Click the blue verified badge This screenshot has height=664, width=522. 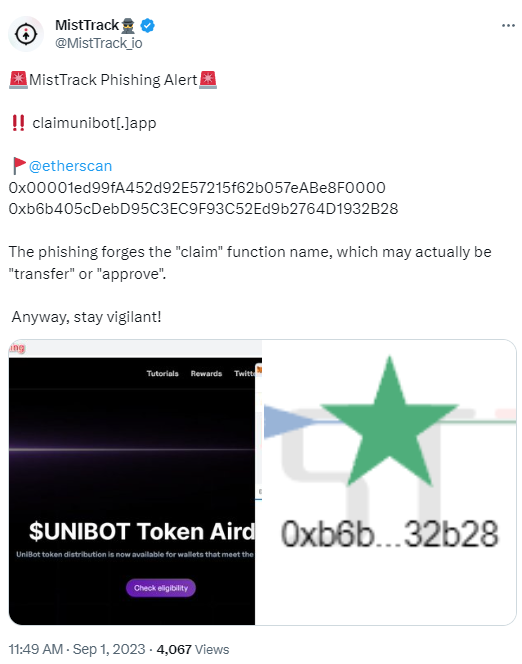pyautogui.click(x=147, y=26)
